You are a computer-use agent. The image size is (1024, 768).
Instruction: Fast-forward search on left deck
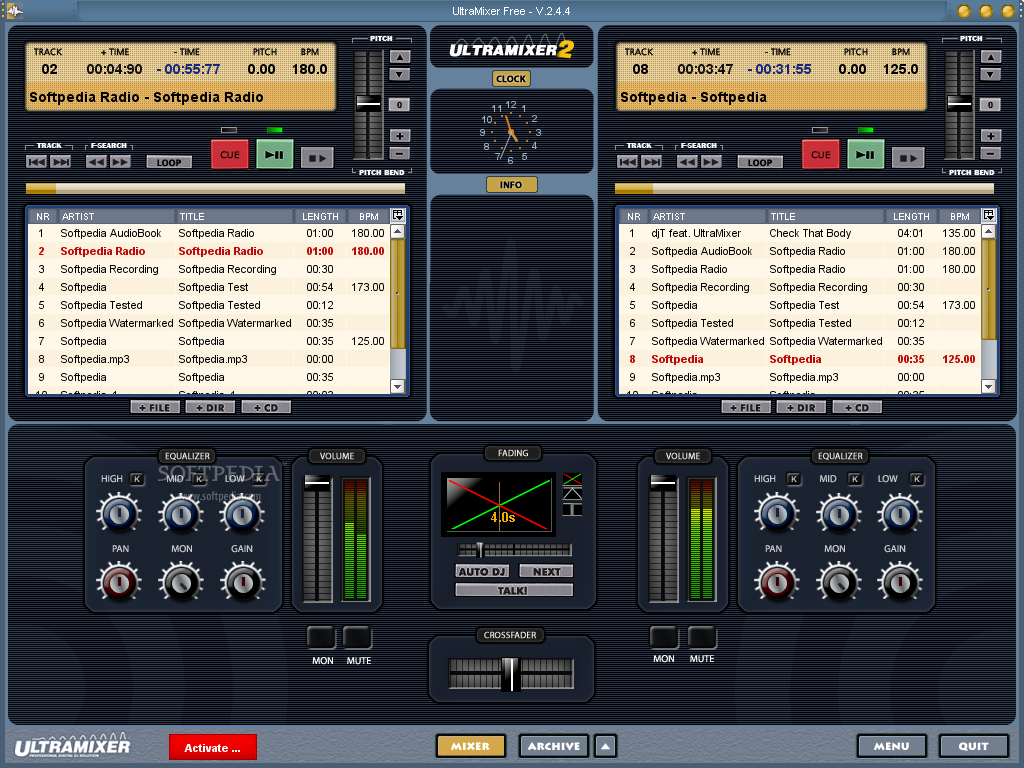(120, 161)
